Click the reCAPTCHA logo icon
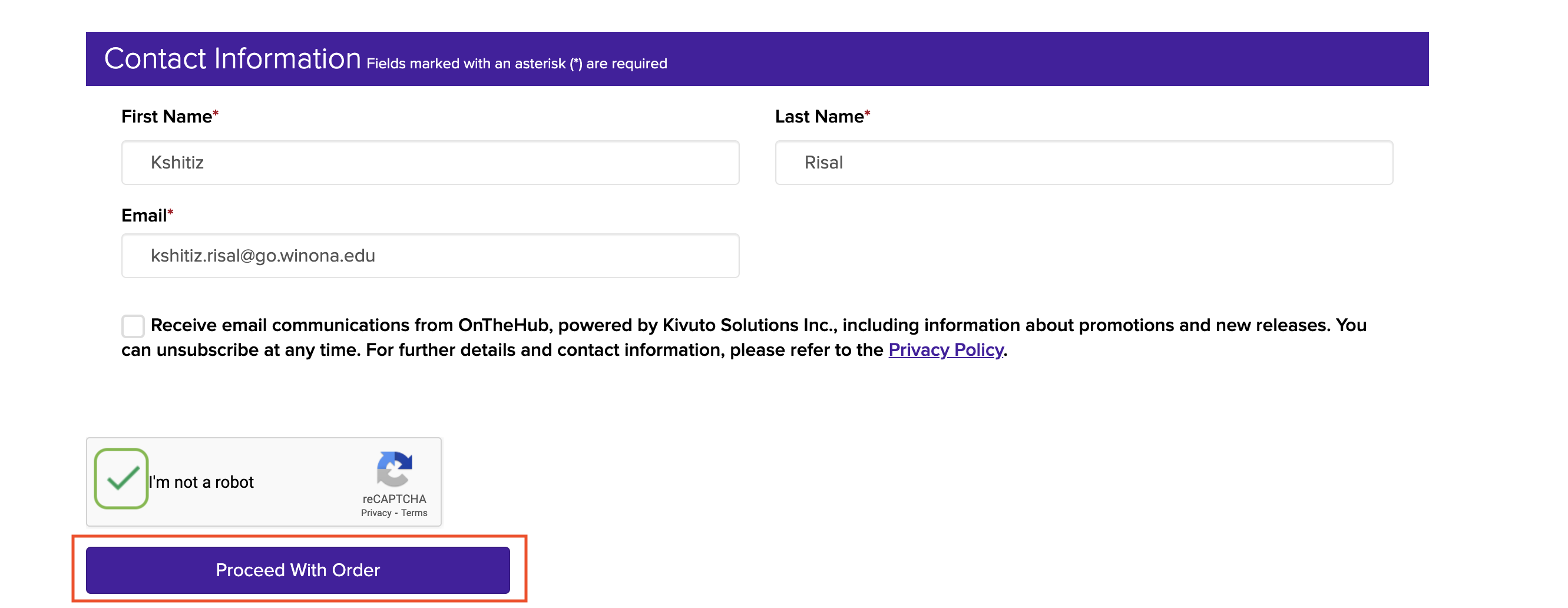The height and width of the screenshot is (608, 1568). pos(395,469)
